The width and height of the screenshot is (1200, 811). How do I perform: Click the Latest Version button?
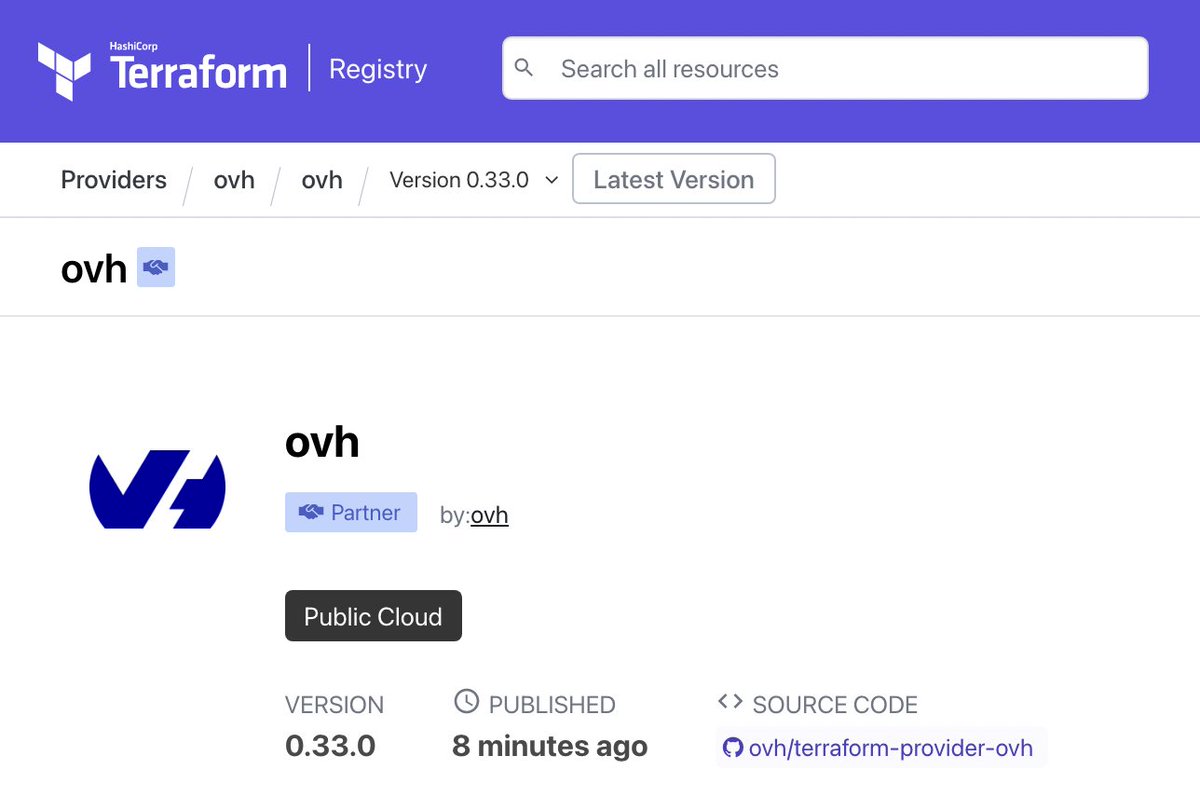pos(674,179)
